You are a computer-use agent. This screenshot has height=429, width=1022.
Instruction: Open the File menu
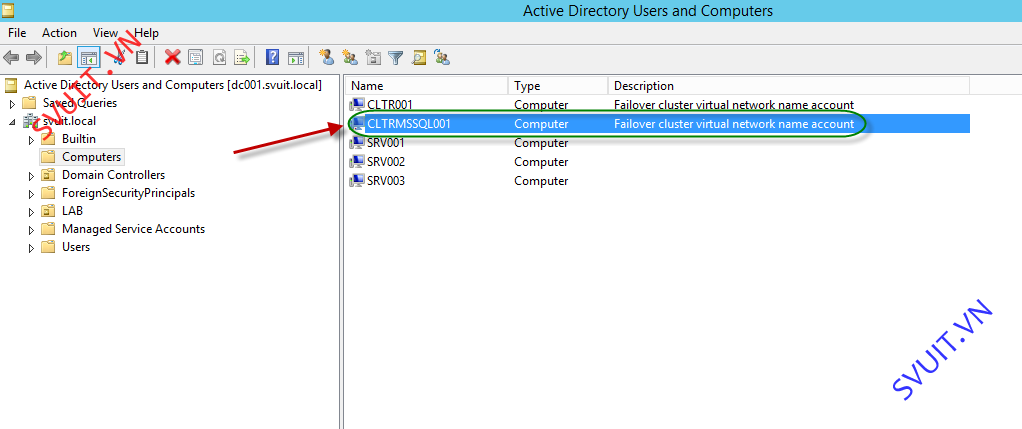click(x=17, y=33)
